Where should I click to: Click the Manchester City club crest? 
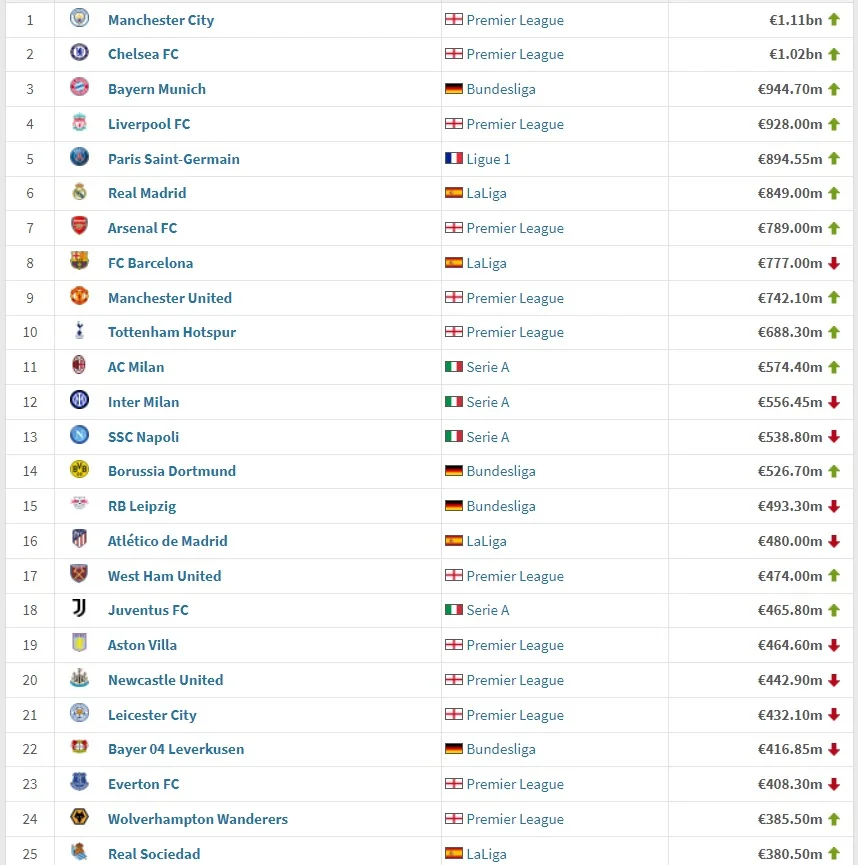click(79, 19)
